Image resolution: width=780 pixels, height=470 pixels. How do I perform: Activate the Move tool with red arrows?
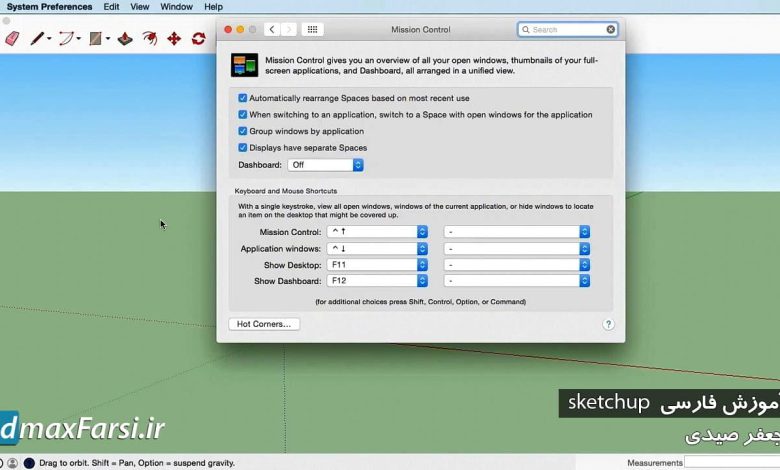pyautogui.click(x=174, y=39)
